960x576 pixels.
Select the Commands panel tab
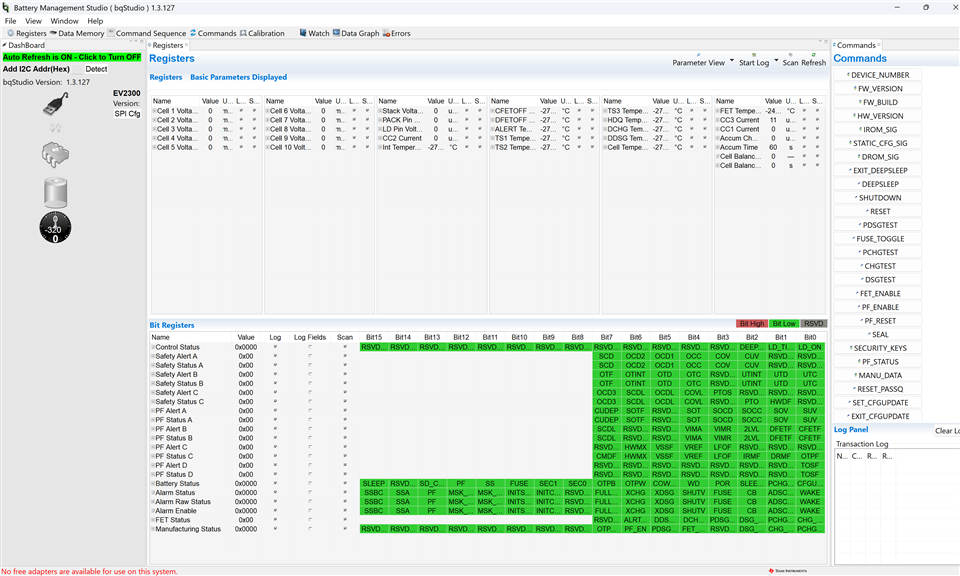(x=856, y=45)
